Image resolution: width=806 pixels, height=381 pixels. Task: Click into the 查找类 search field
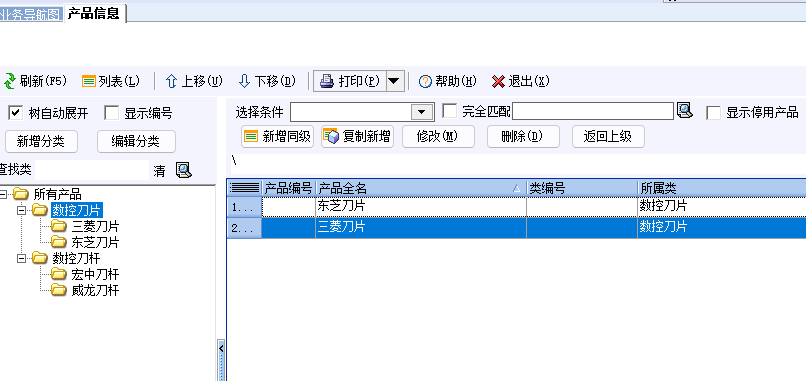[93, 170]
